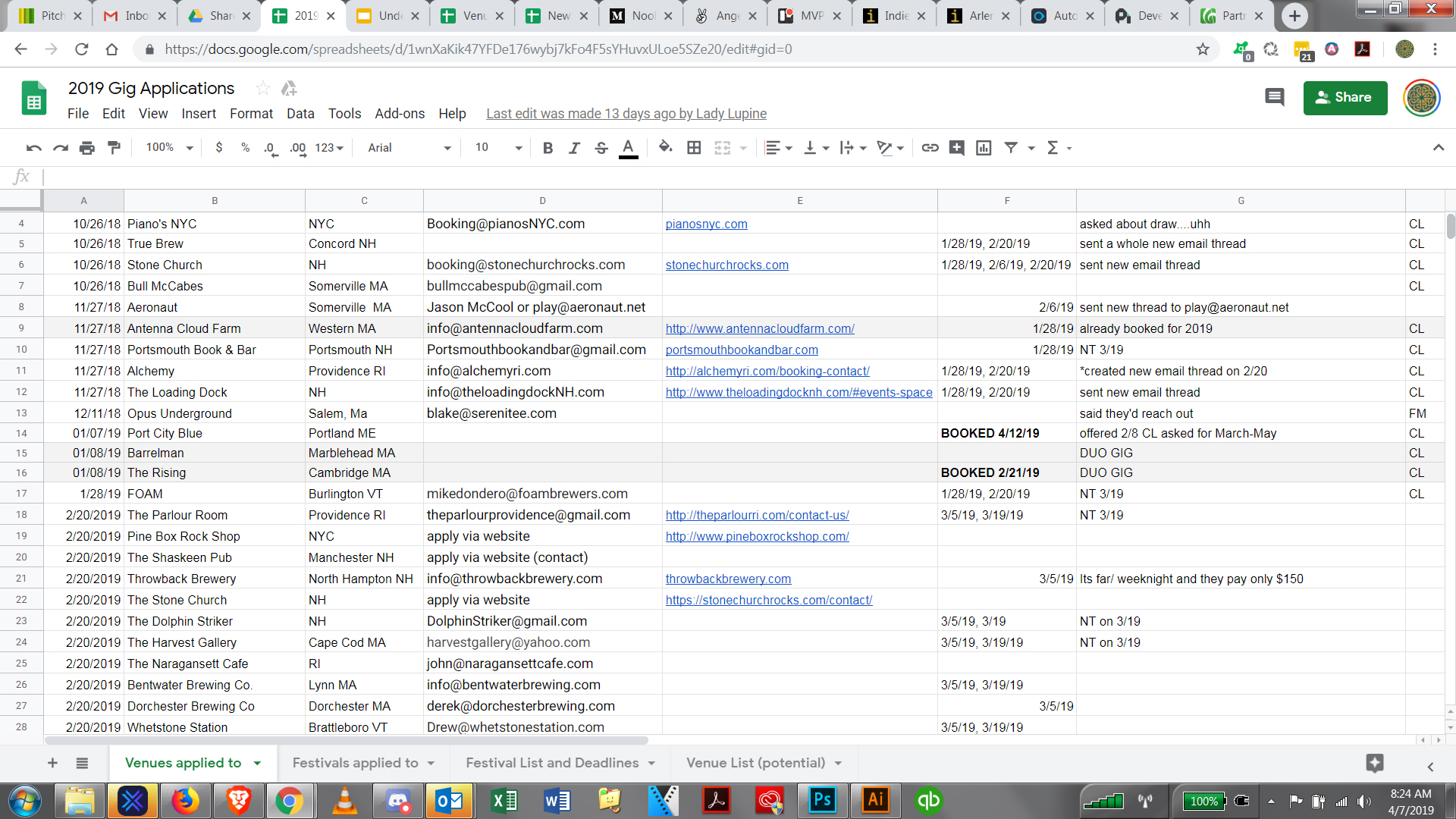Open the Add-ons menu

tap(400, 114)
